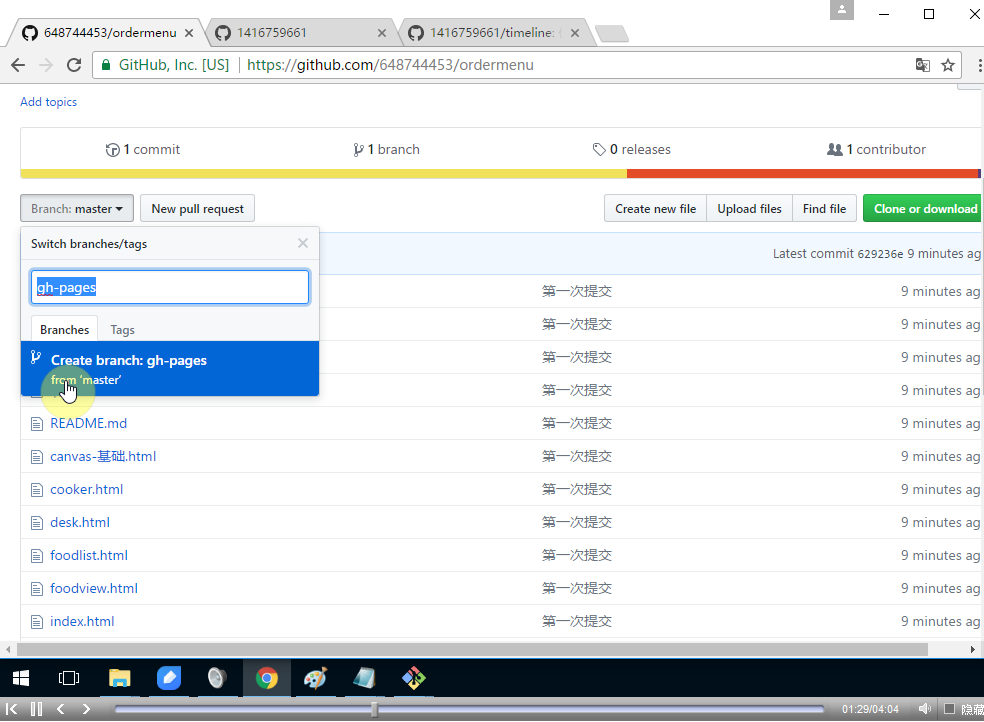Viewport: 984px width, 722px height.
Task: Switch to the 1416759661/timeline browser tab
Action: pyautogui.click(x=492, y=33)
